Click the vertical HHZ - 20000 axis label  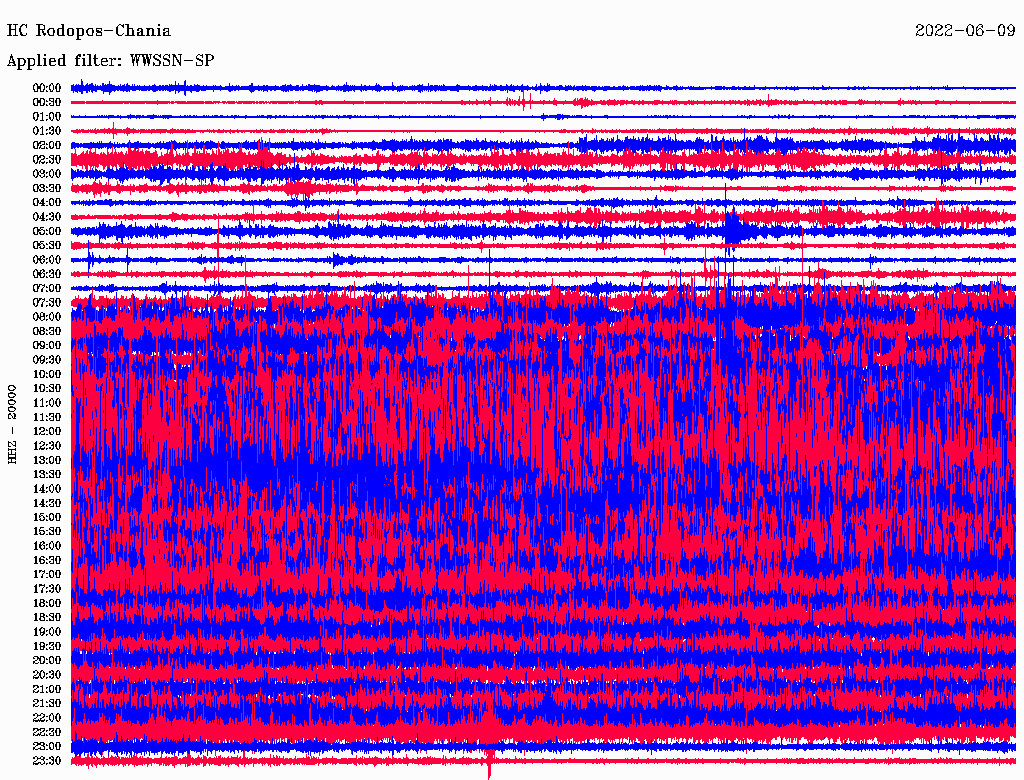[x=13, y=423]
